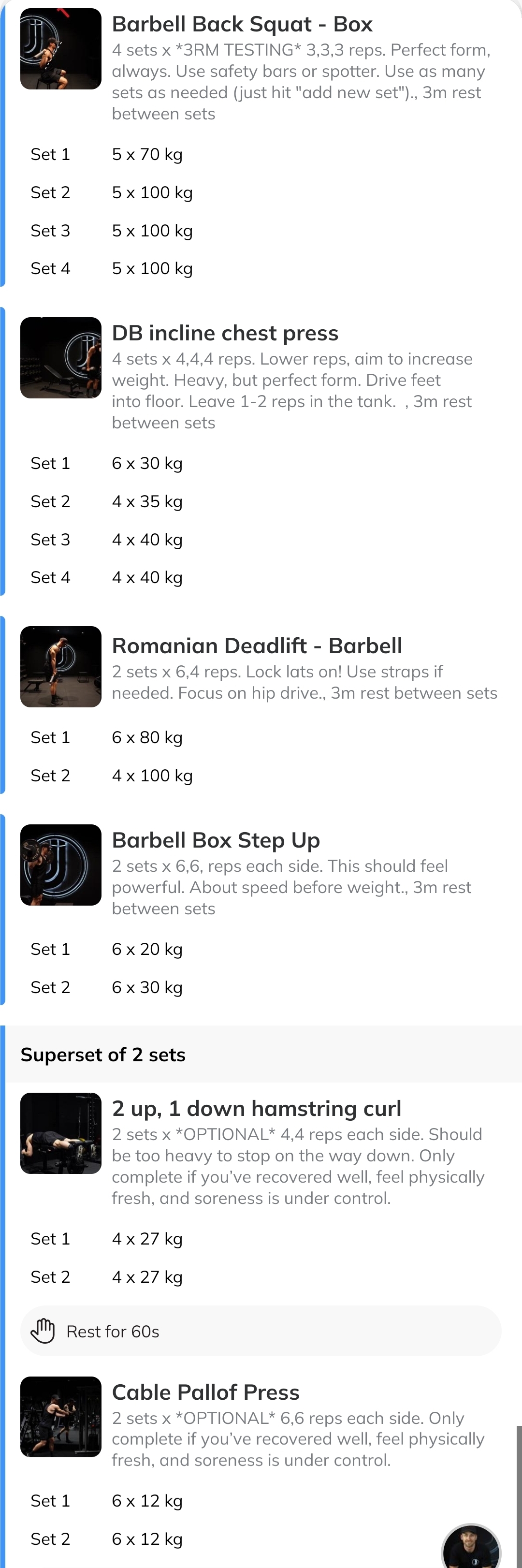The image size is (522, 1568).
Task: Click the 6 x 80 kg set entry
Action: [x=146, y=737]
